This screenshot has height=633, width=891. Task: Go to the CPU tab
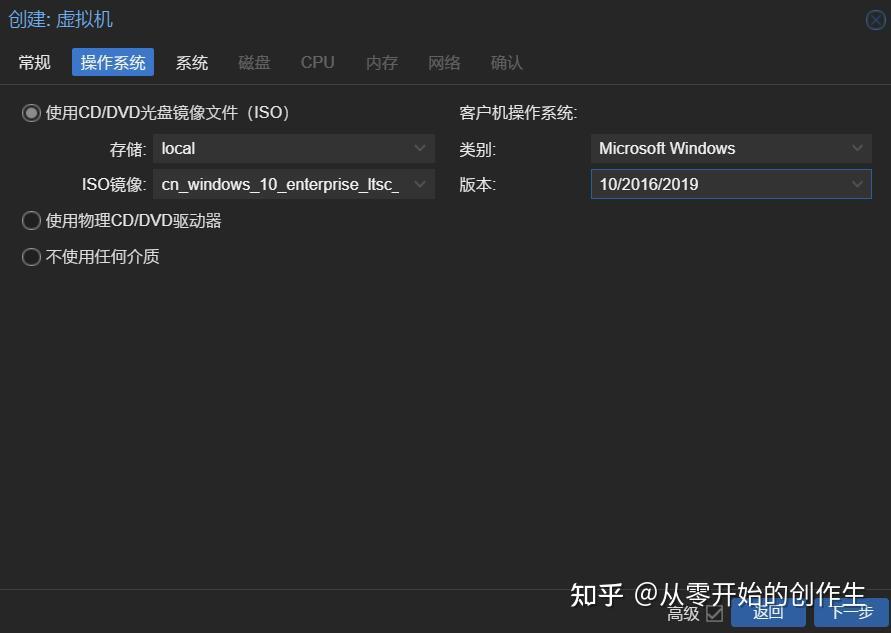tap(317, 62)
